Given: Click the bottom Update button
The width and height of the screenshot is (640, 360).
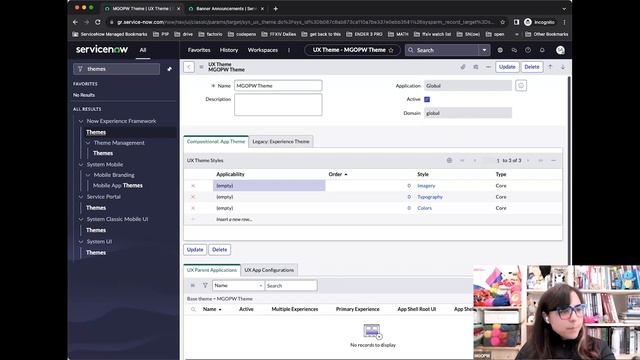Looking at the screenshot, I should tap(195, 249).
